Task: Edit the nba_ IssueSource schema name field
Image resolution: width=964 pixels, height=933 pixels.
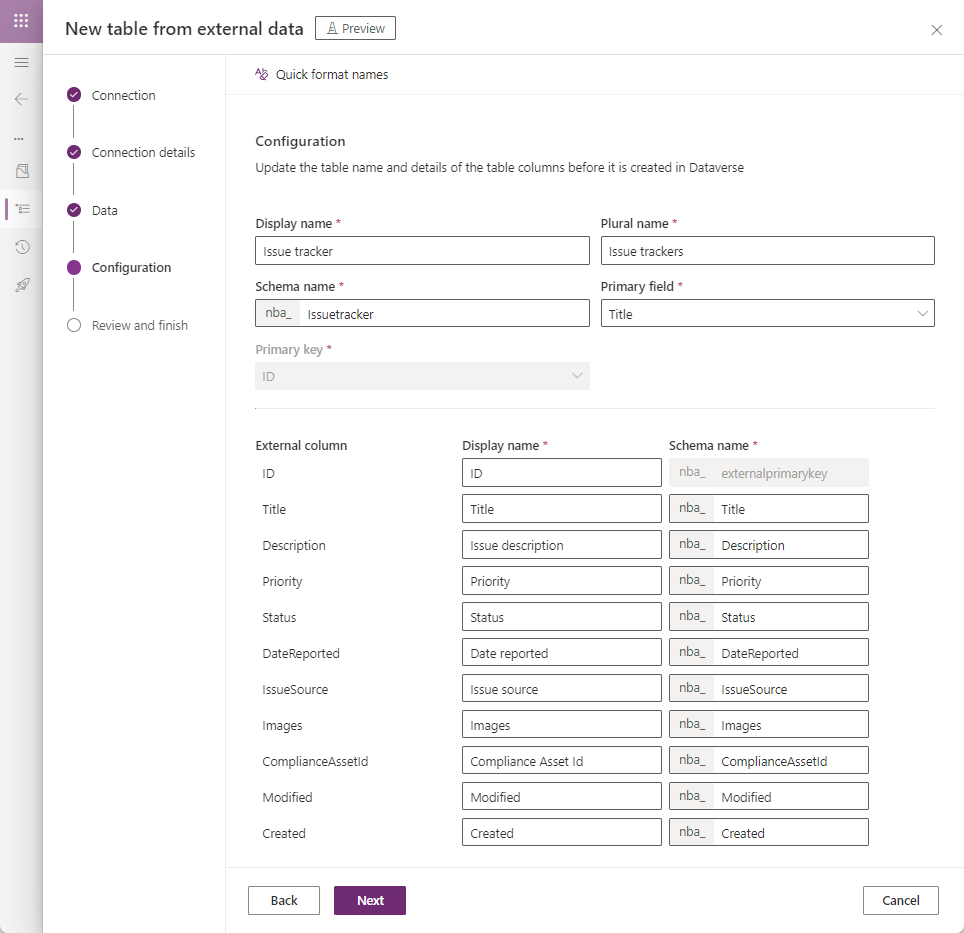Action: point(768,689)
